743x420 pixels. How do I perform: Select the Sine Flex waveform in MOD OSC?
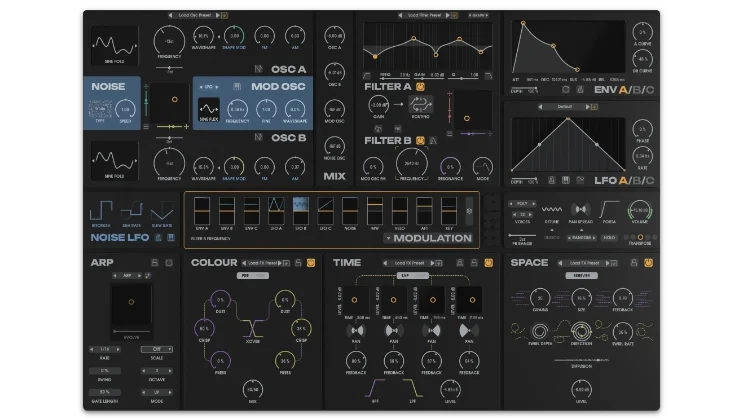209,108
